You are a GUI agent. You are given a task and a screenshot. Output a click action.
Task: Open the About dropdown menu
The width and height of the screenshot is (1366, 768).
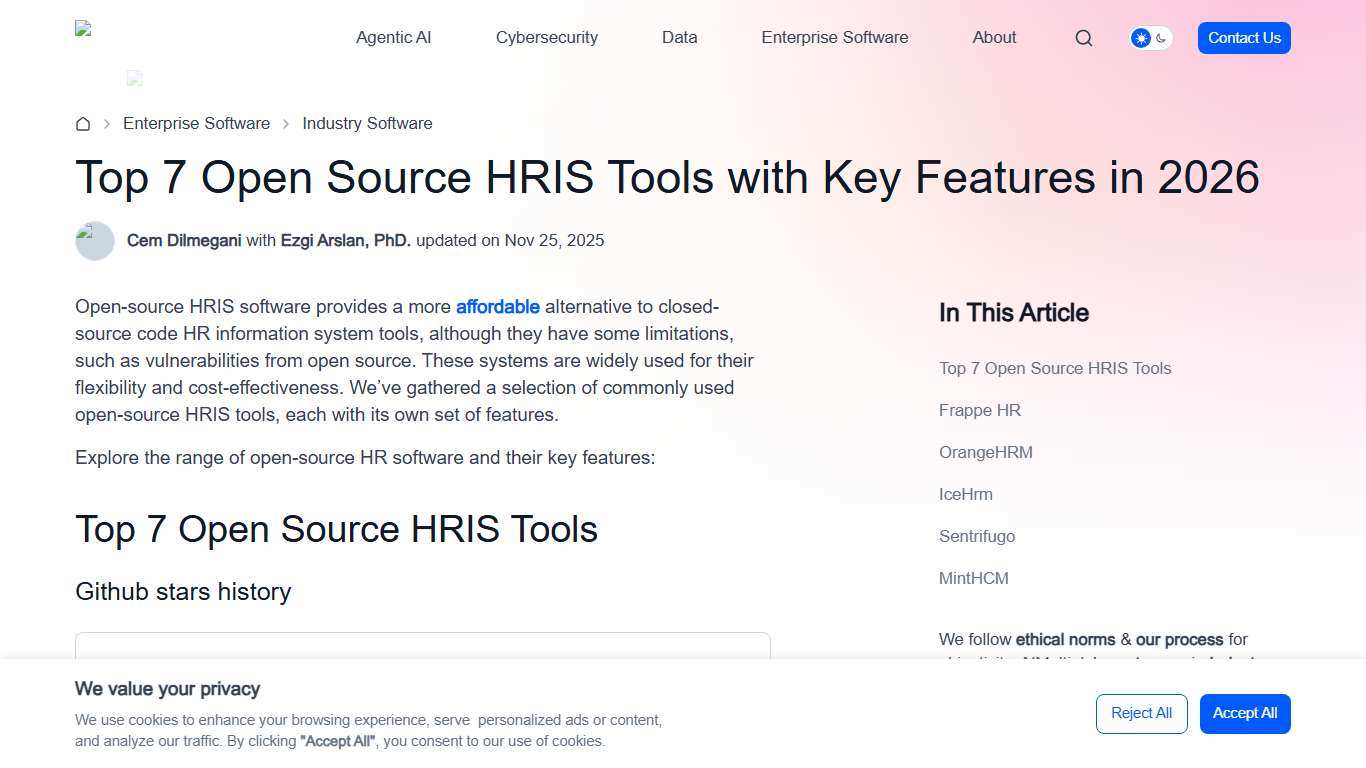(x=993, y=37)
